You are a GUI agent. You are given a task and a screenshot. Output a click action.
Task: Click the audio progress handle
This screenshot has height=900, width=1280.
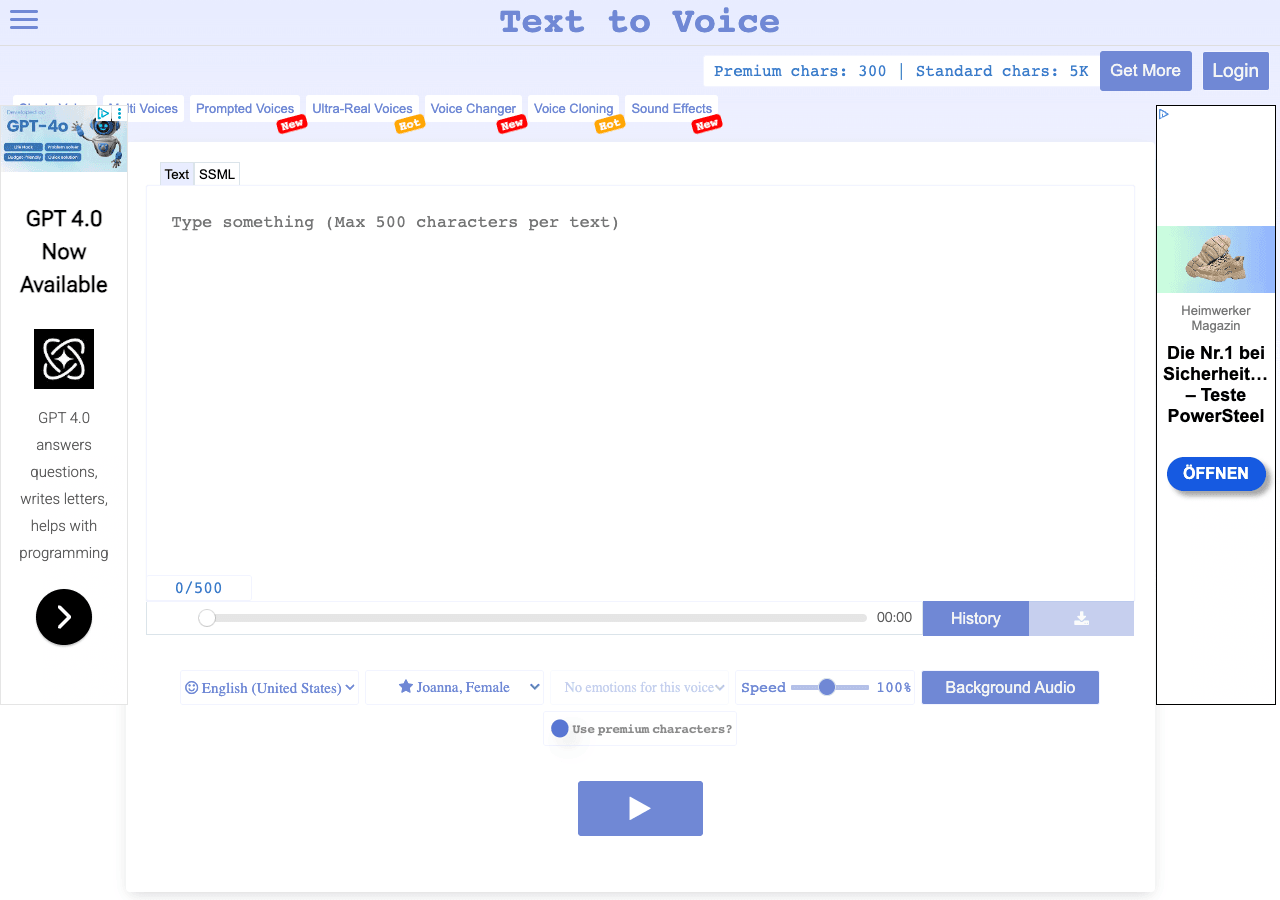click(207, 618)
